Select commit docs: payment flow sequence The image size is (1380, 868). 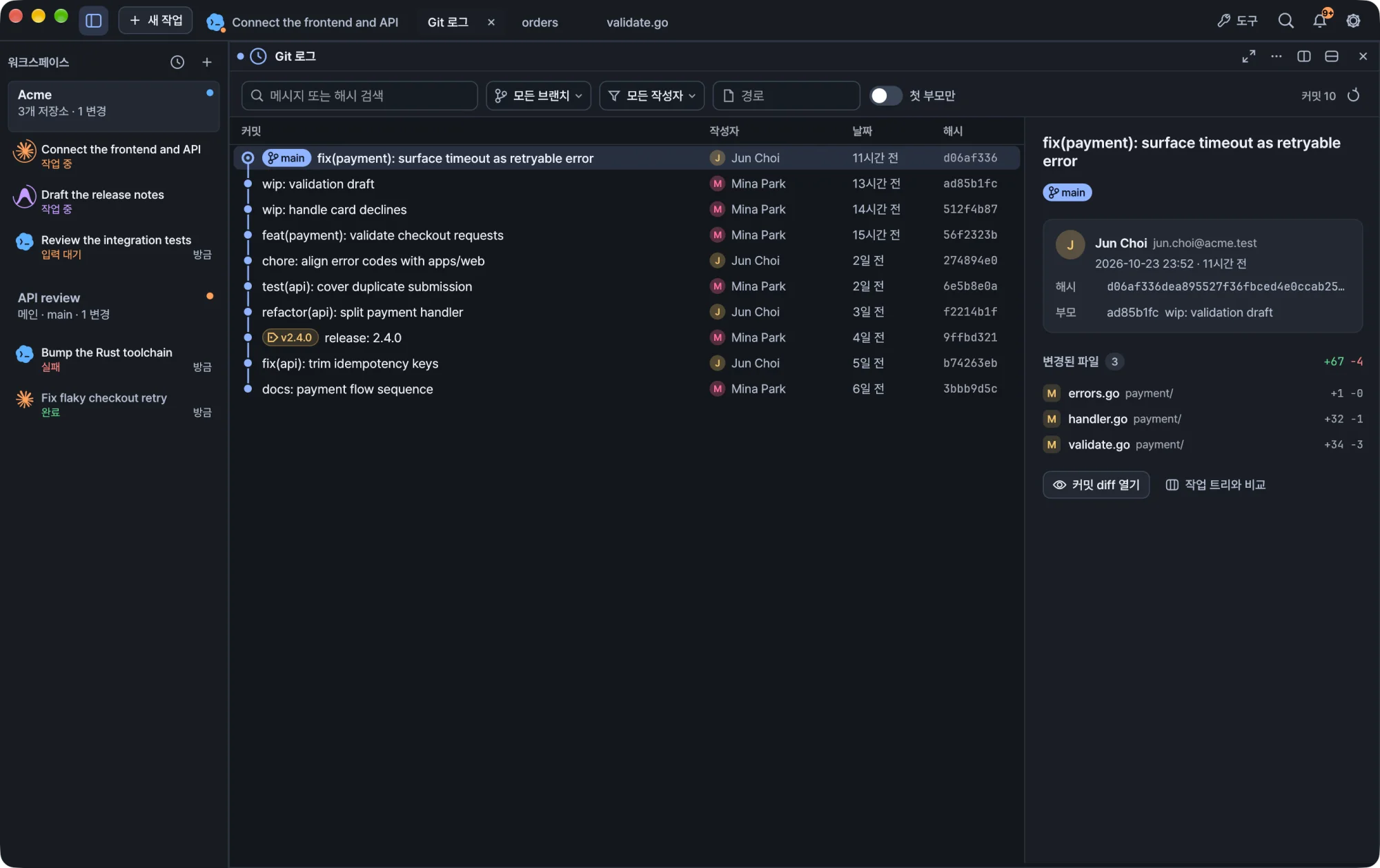tap(627, 389)
